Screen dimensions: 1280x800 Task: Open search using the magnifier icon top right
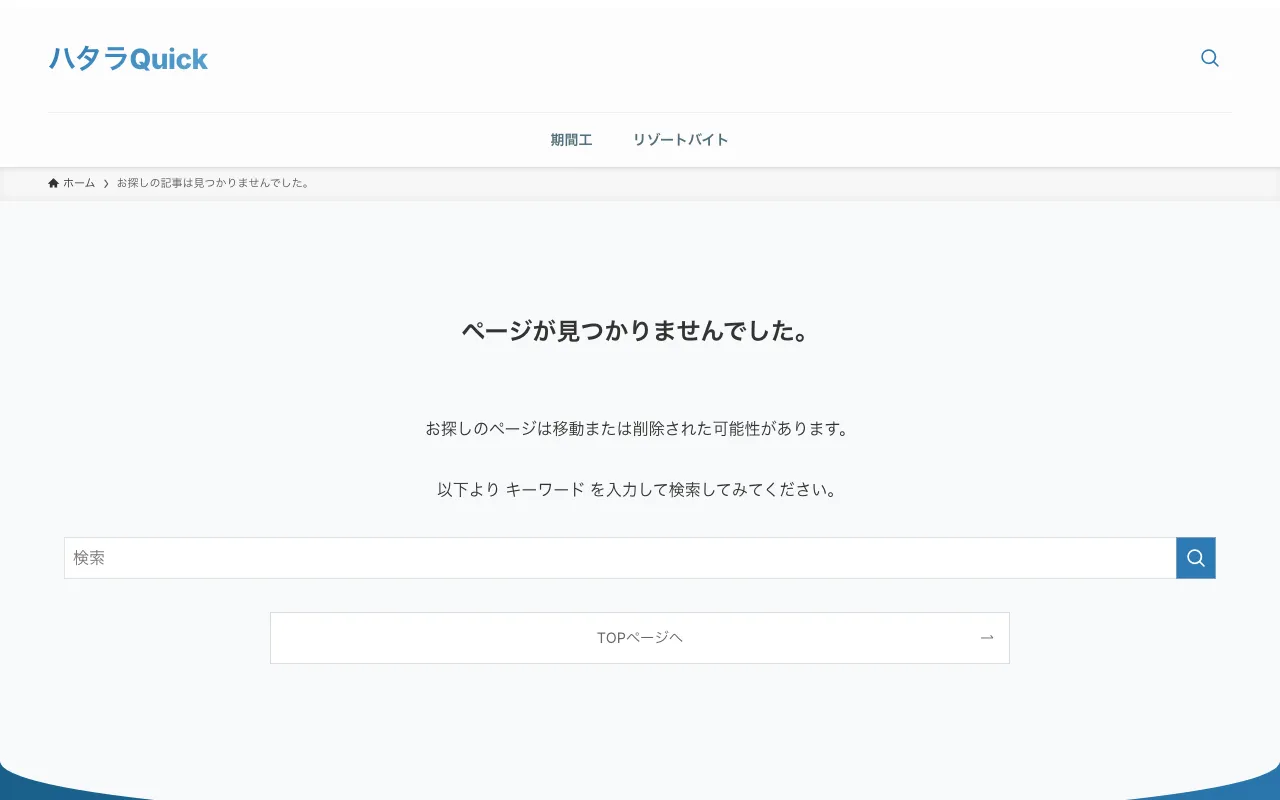tap(1209, 58)
